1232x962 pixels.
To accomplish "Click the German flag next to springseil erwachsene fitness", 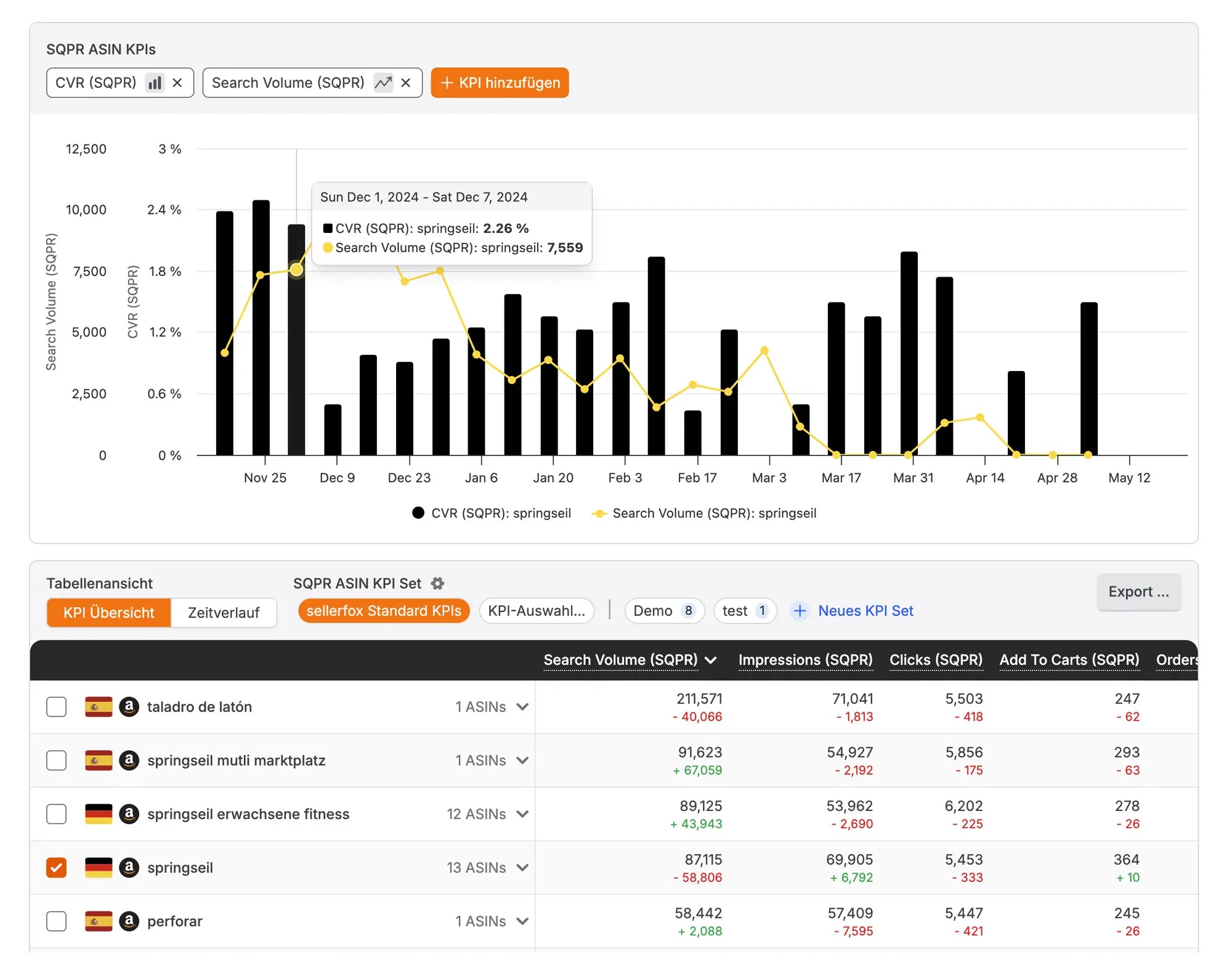I will click(x=98, y=813).
